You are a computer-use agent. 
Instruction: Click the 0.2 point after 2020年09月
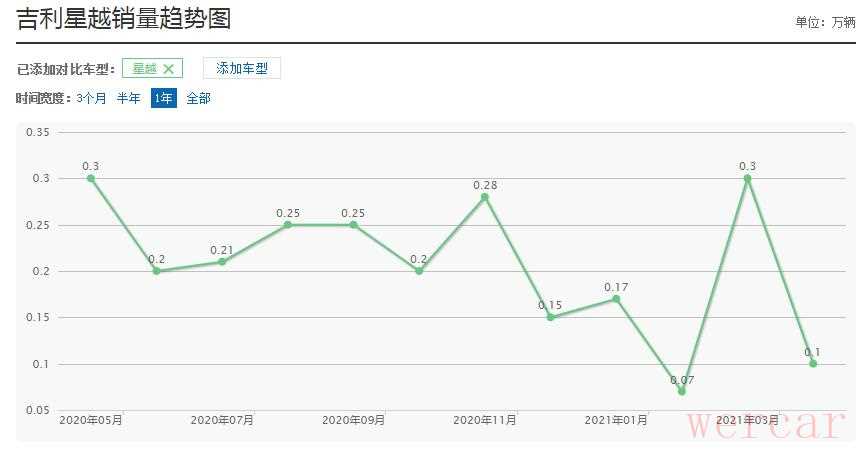click(419, 271)
